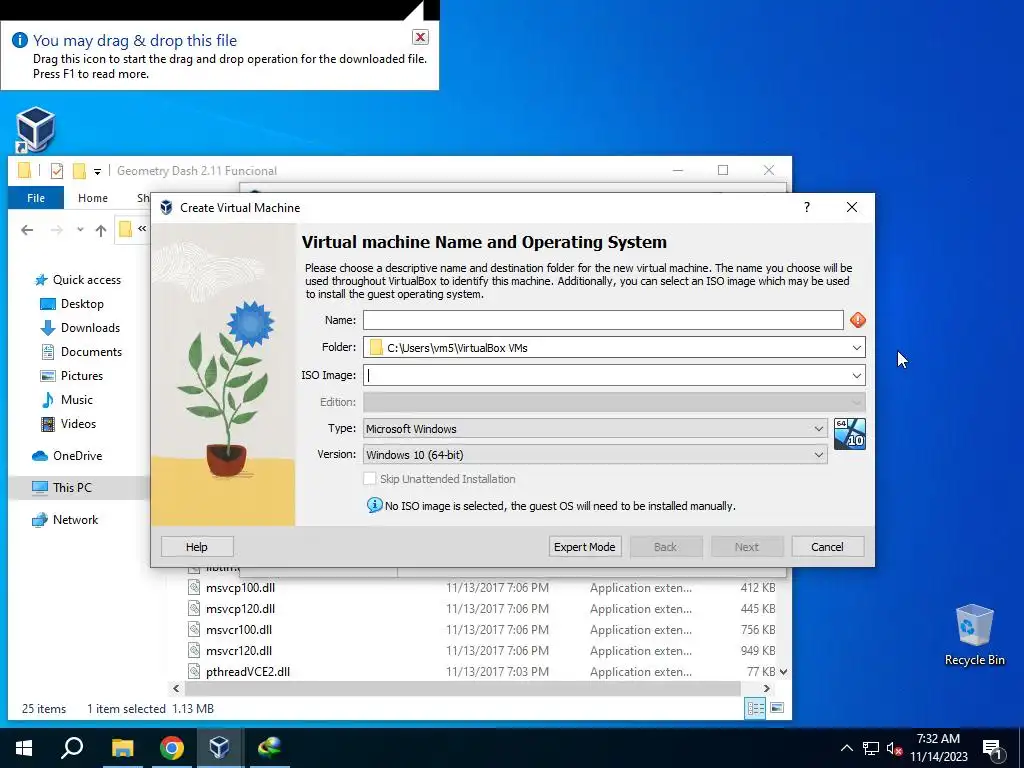The height and width of the screenshot is (768, 1024).
Task: Open Downloads in navigation pane
Action: pos(90,328)
